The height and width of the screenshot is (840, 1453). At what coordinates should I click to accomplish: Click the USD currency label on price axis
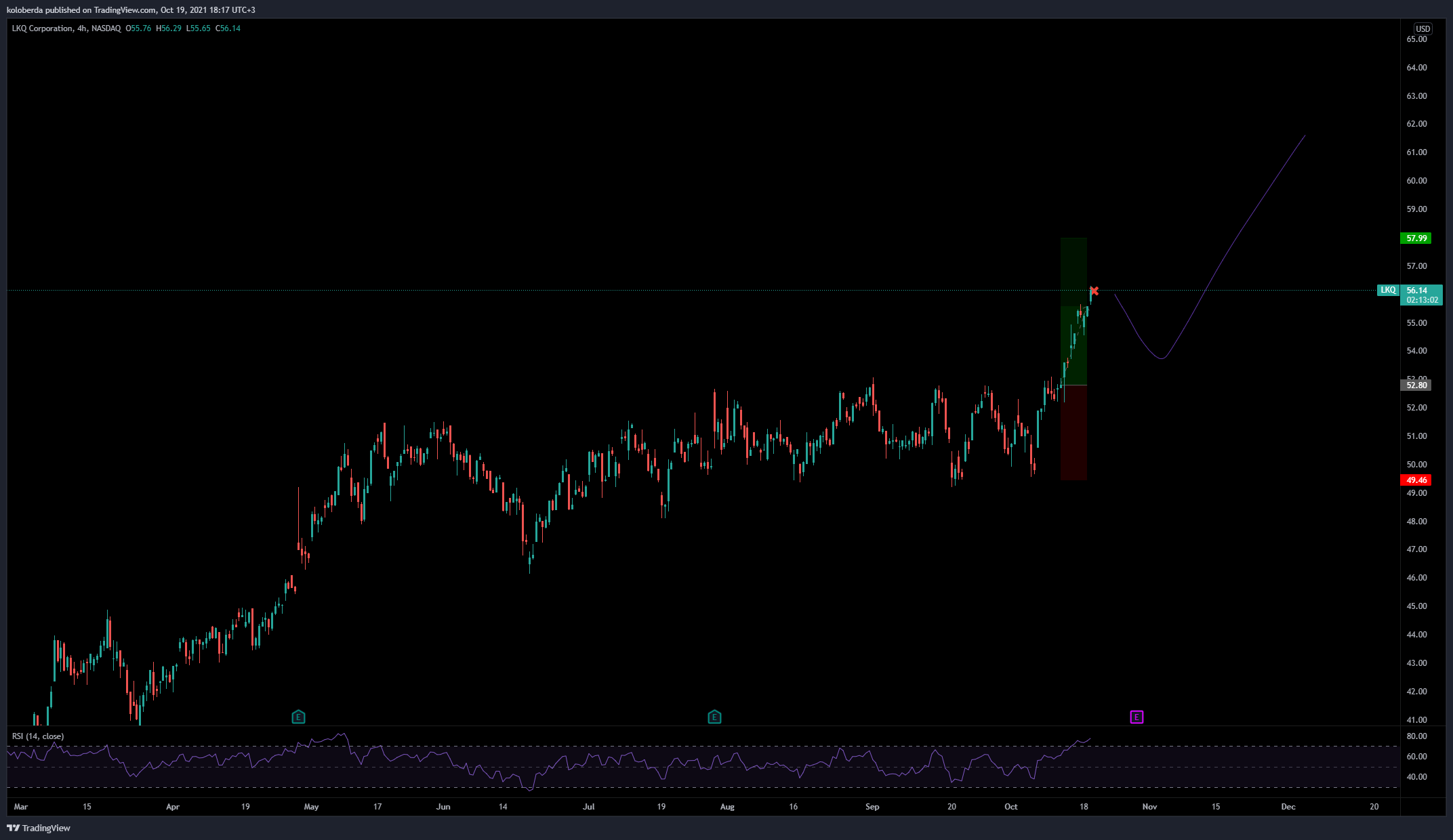coord(1423,28)
